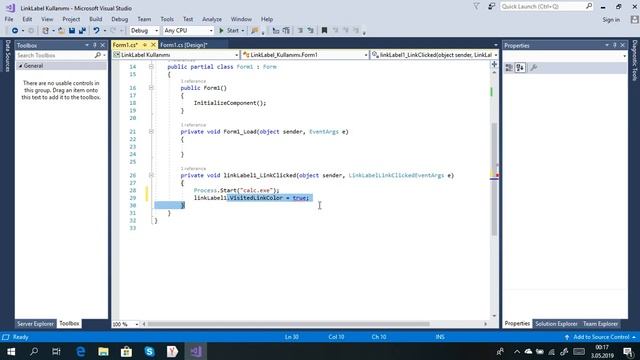Image resolution: width=640 pixels, height=360 pixels.
Task: Click the Undo arrow icon
Action: click(96, 31)
